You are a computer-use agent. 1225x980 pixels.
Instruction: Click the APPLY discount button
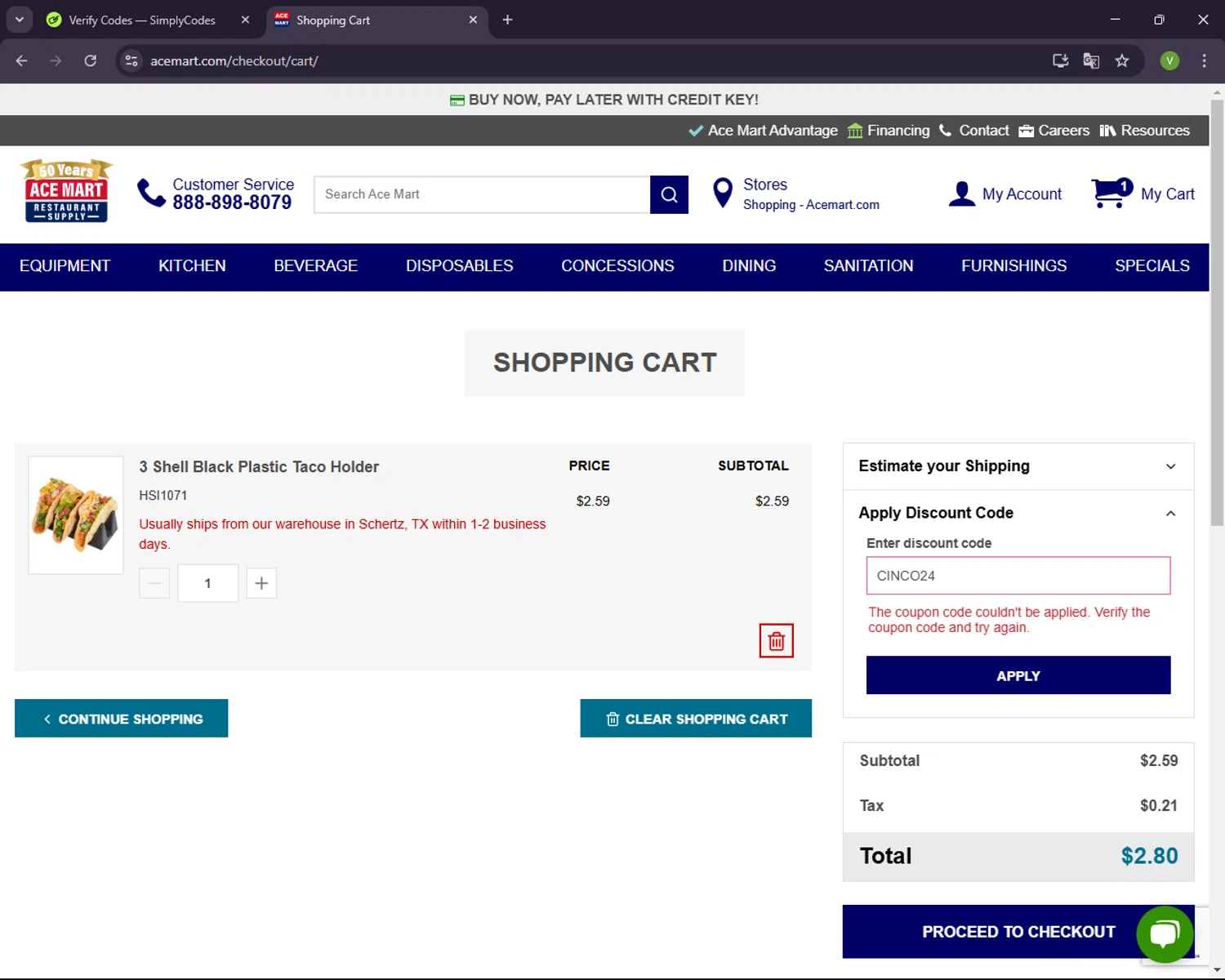pyautogui.click(x=1018, y=675)
